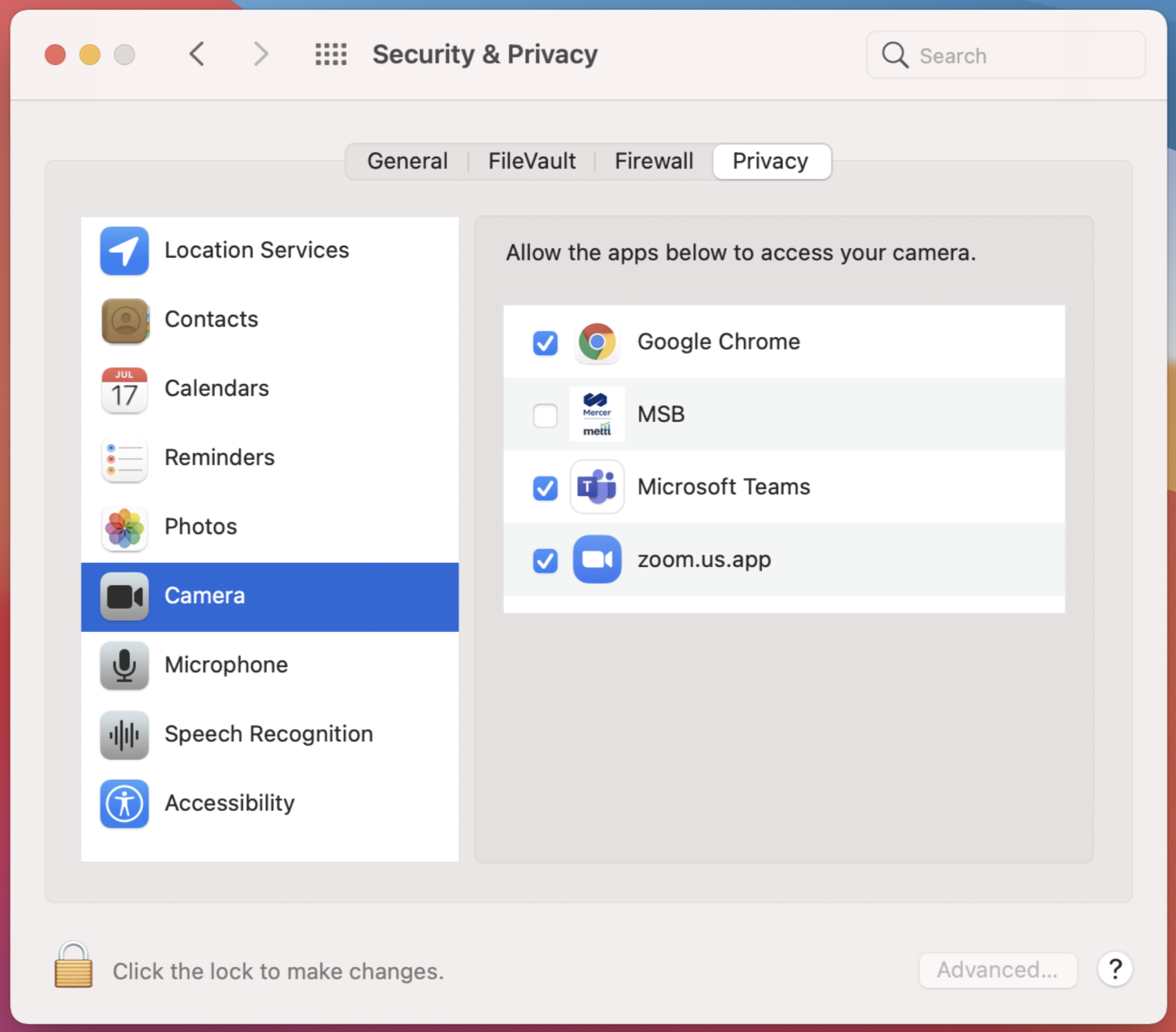
Task: Click the Search field
Action: [1016, 55]
